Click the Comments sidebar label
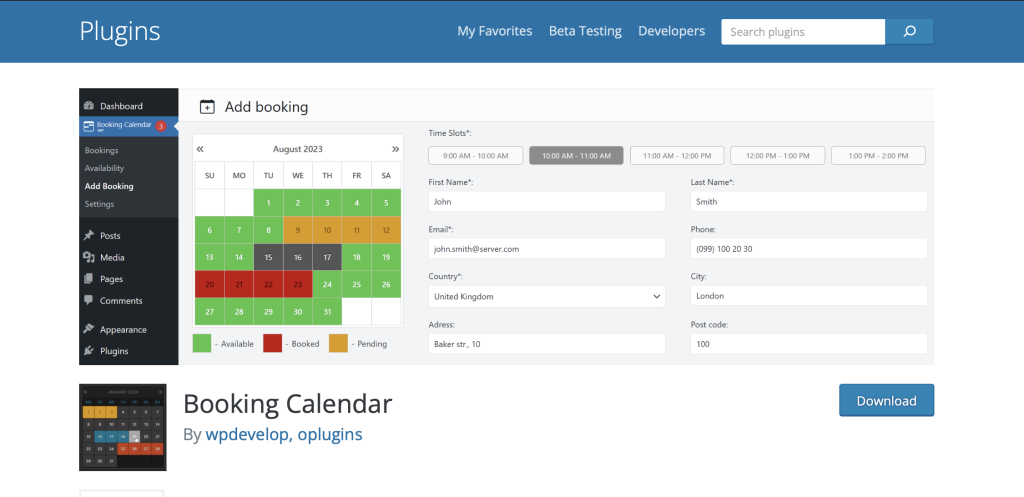This screenshot has width=1024, height=497. click(x=121, y=301)
